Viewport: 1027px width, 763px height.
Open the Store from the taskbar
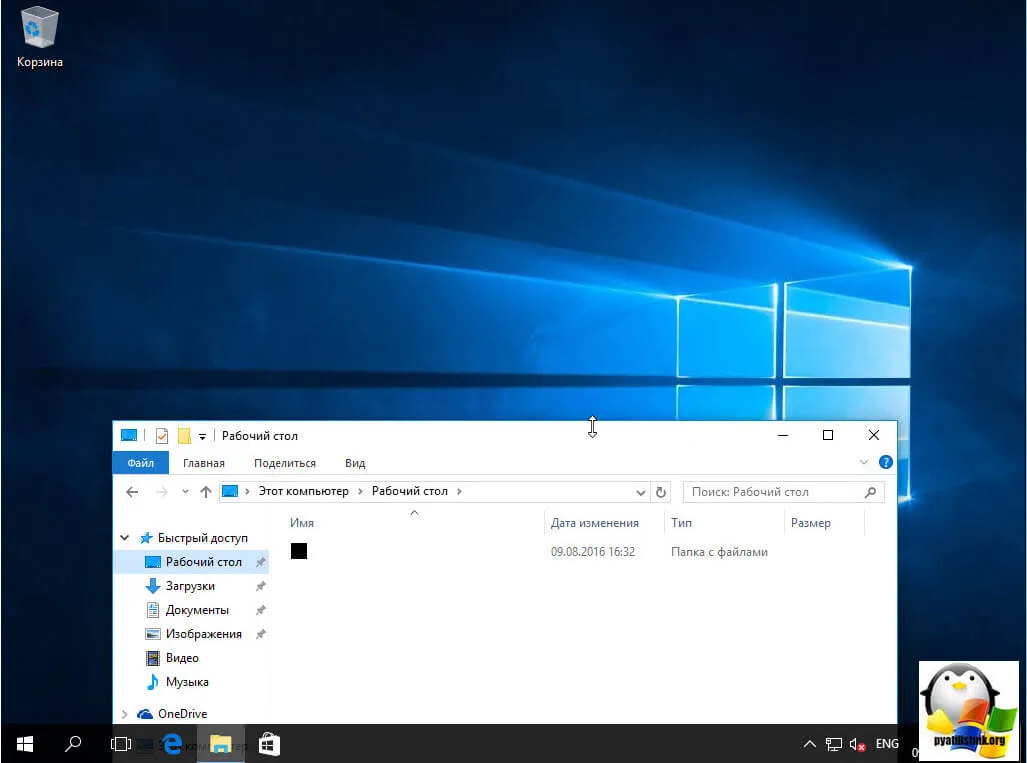269,743
